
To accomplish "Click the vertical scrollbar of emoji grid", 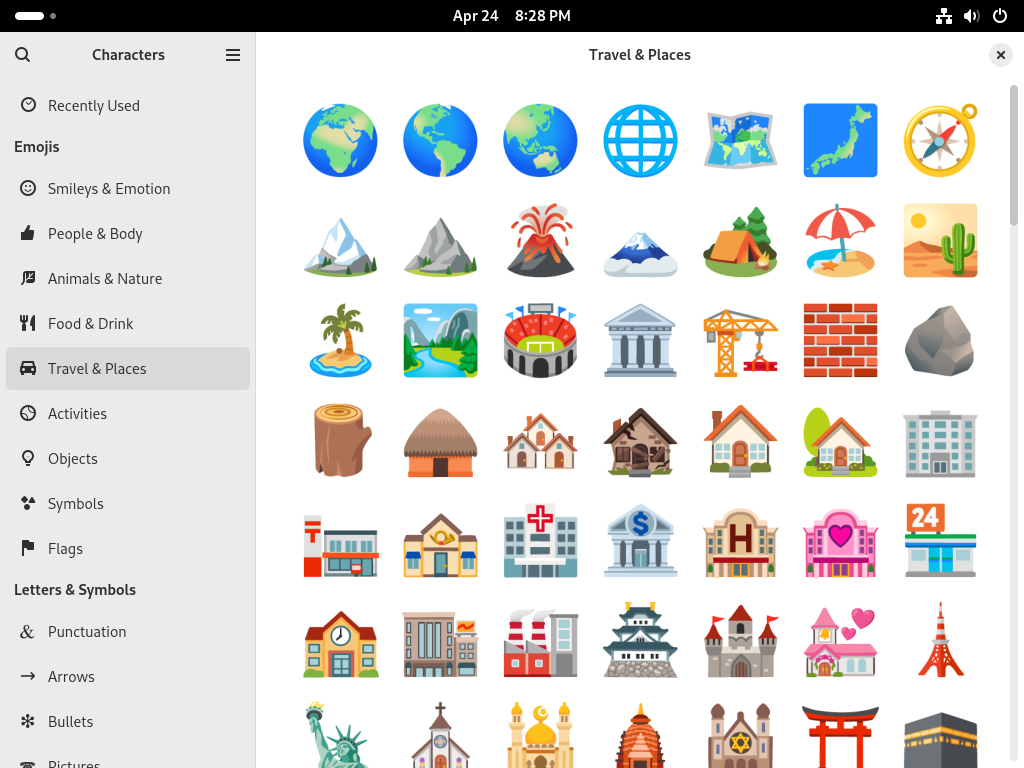I will (x=1014, y=155).
